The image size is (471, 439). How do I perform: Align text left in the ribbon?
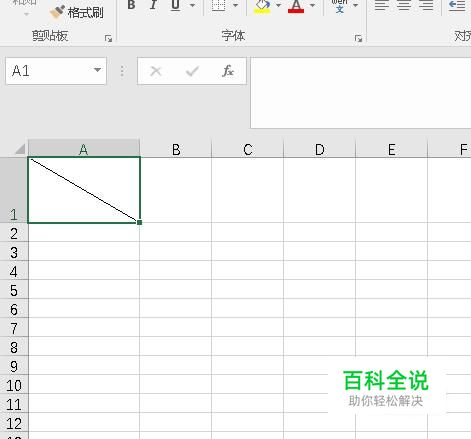pyautogui.click(x=382, y=5)
